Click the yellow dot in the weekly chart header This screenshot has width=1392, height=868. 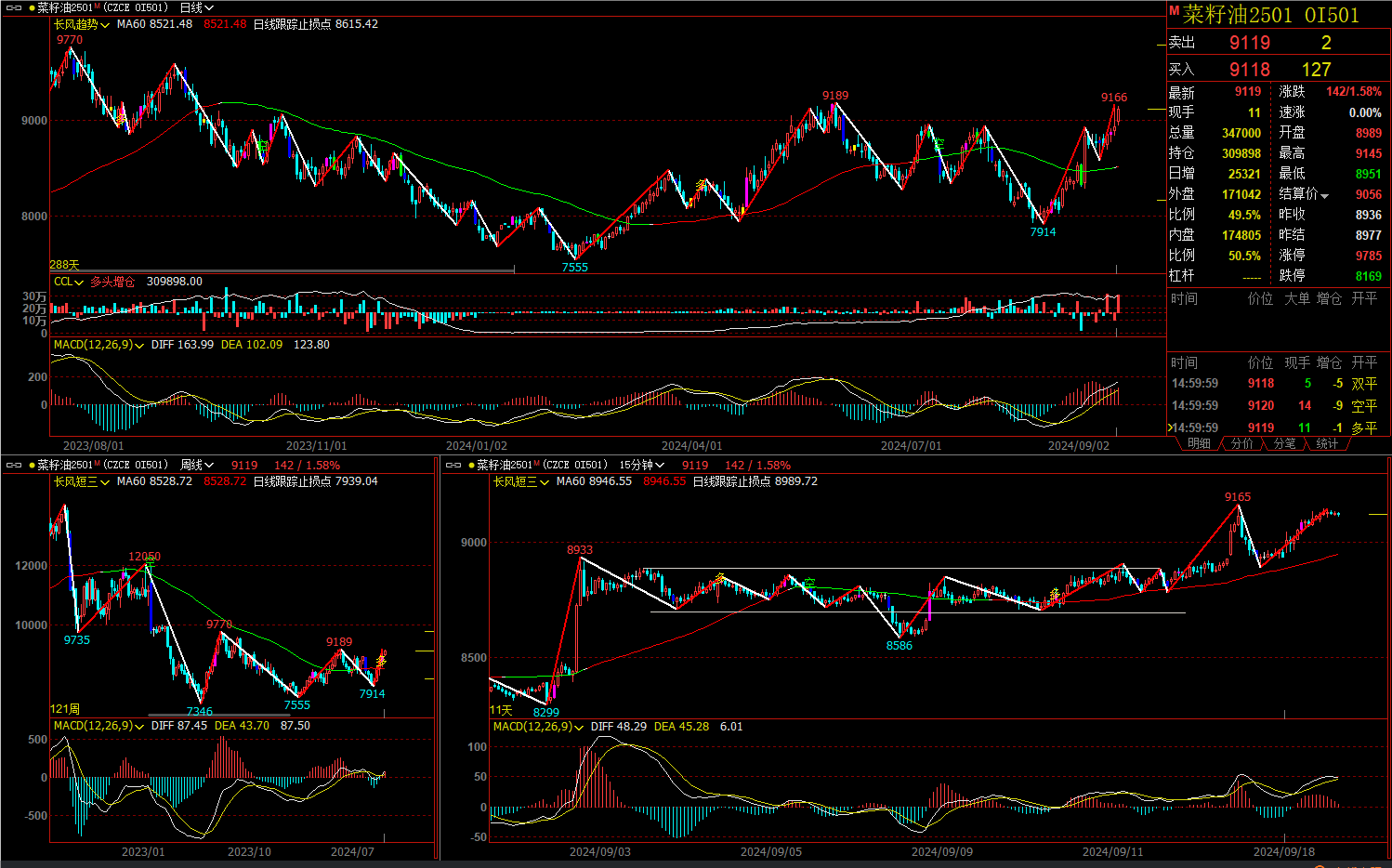tap(32, 465)
